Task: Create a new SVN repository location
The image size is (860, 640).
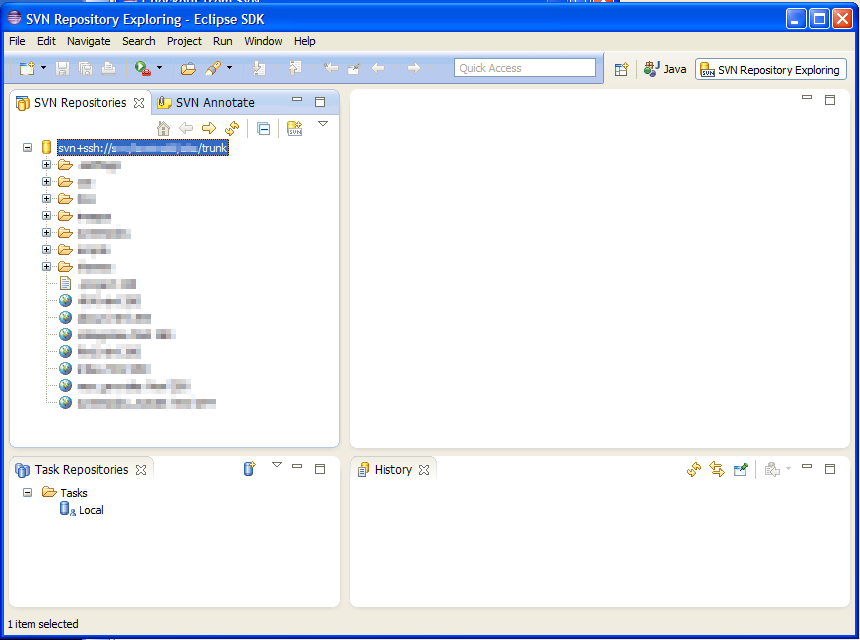Action: (x=293, y=128)
